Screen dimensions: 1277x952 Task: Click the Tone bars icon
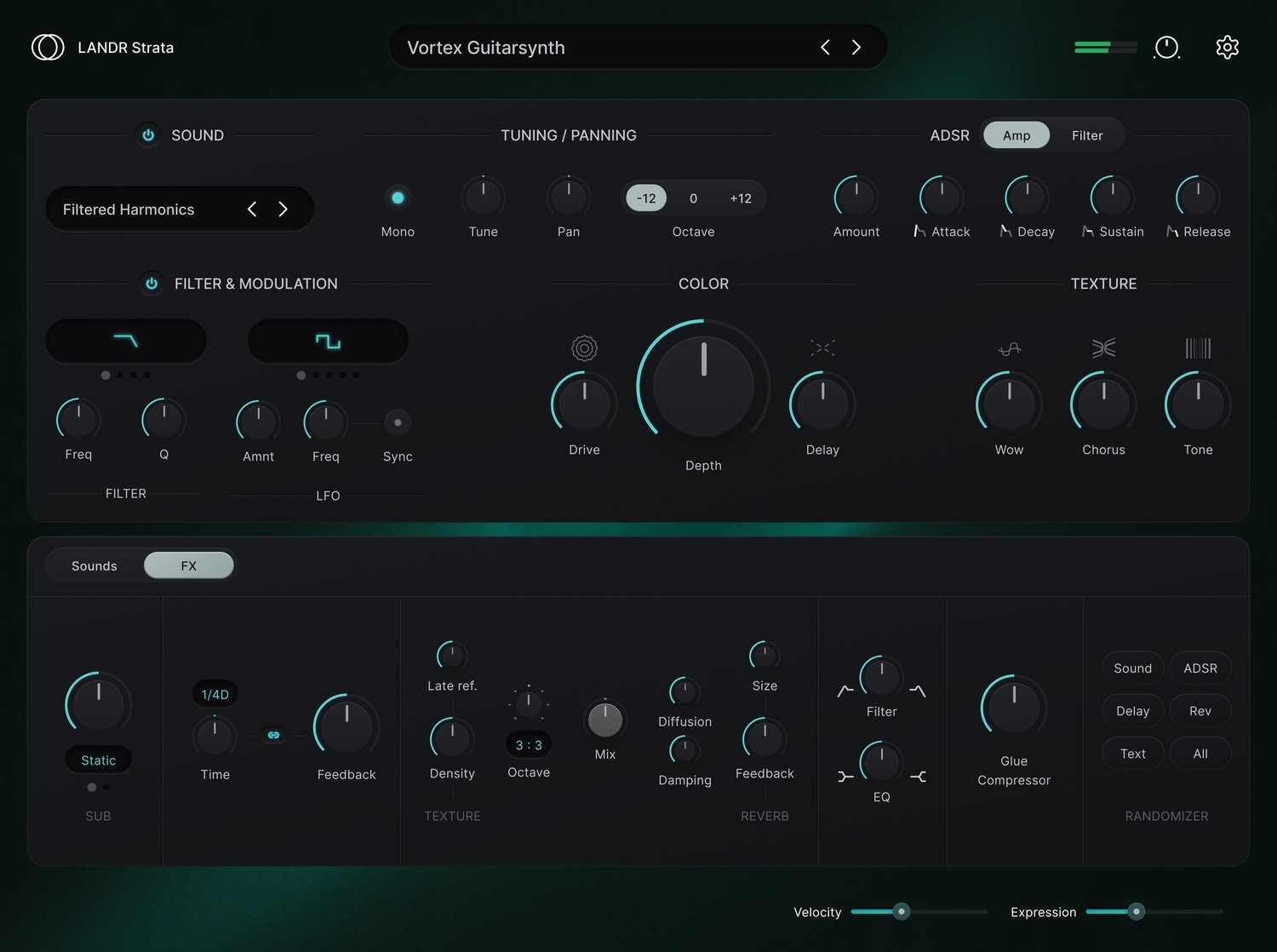click(x=1198, y=347)
